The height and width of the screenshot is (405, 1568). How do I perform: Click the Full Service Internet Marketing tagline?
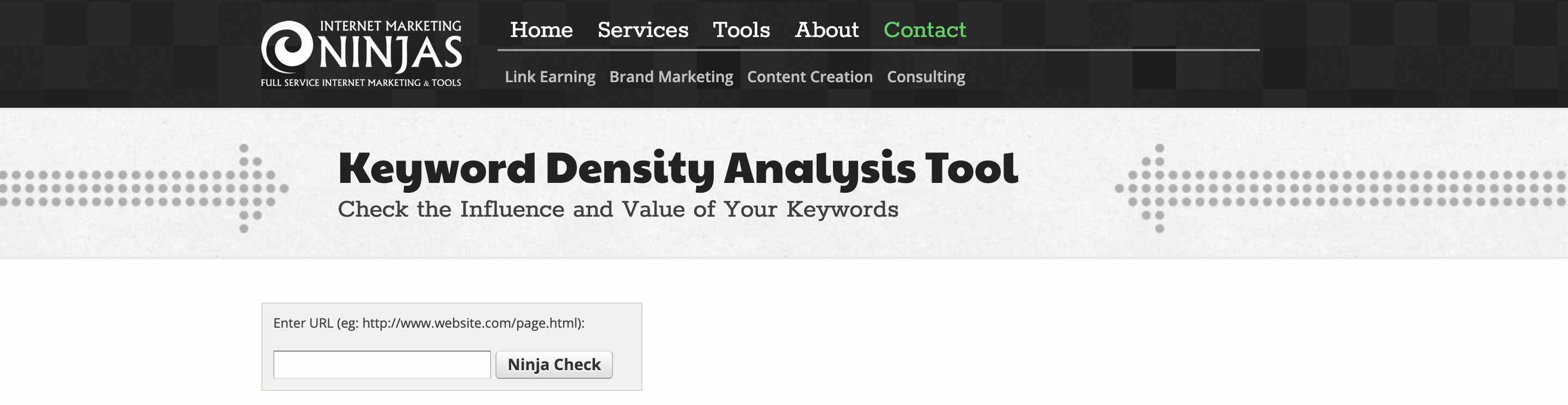[361, 83]
